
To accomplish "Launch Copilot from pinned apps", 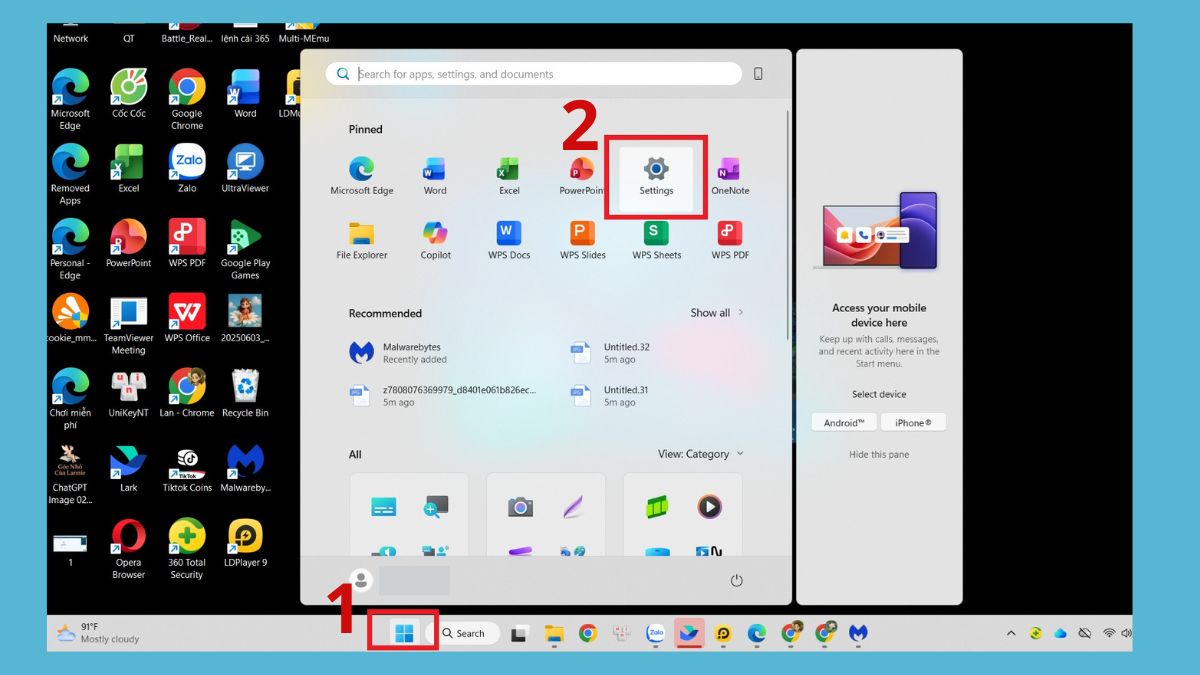I will tap(435, 241).
